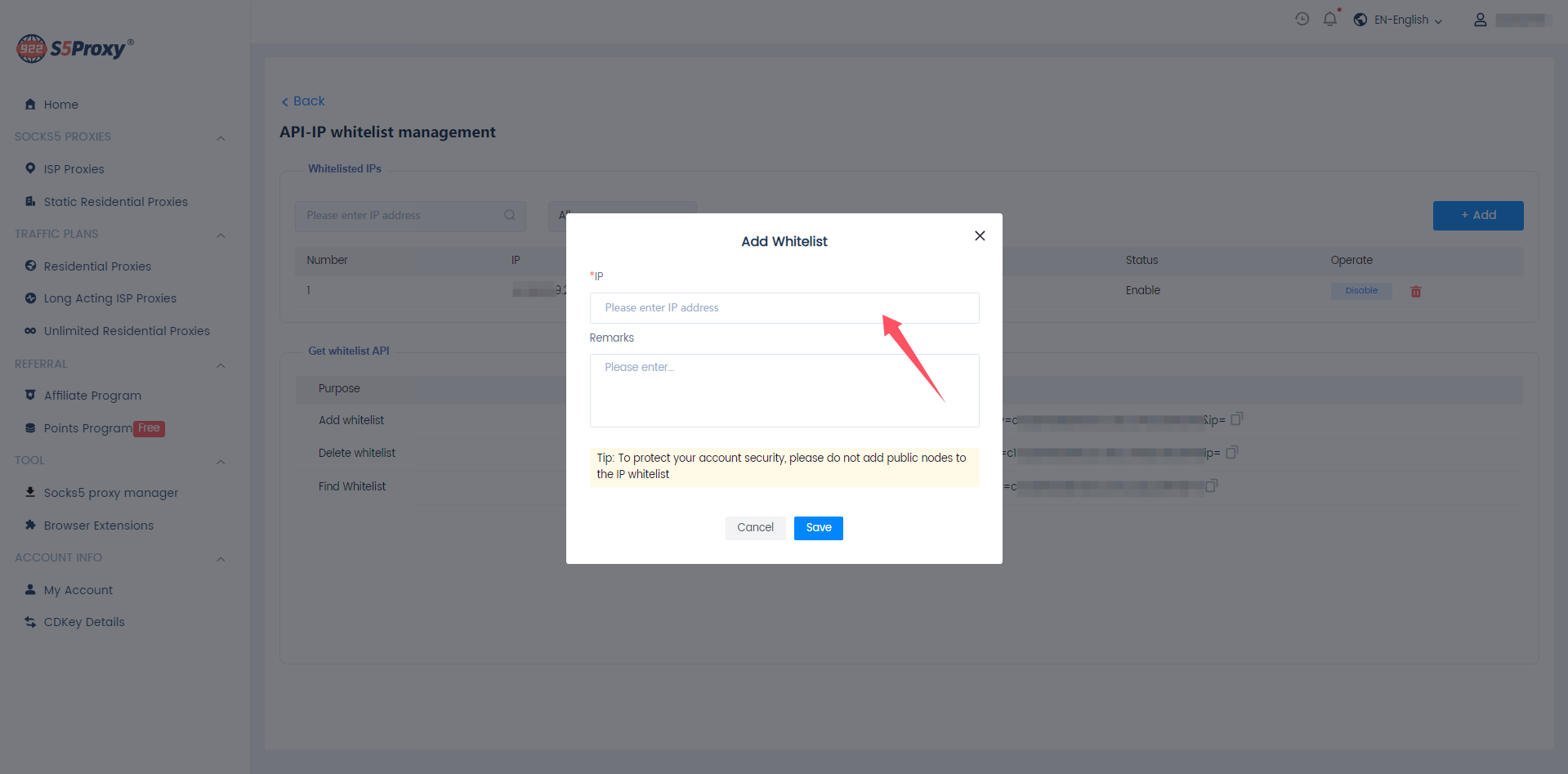Collapse the TRAFFIC PLANS section

click(x=221, y=235)
